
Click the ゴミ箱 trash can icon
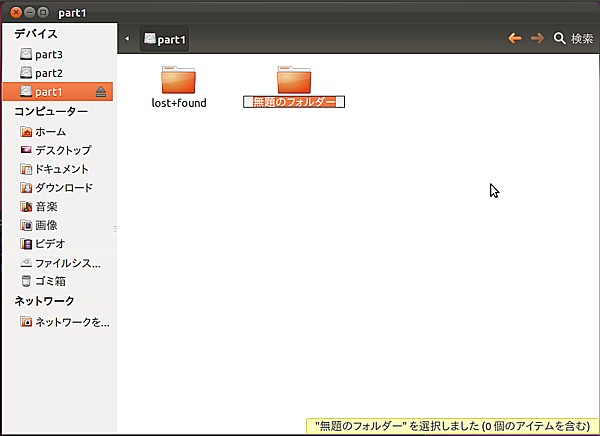26,281
